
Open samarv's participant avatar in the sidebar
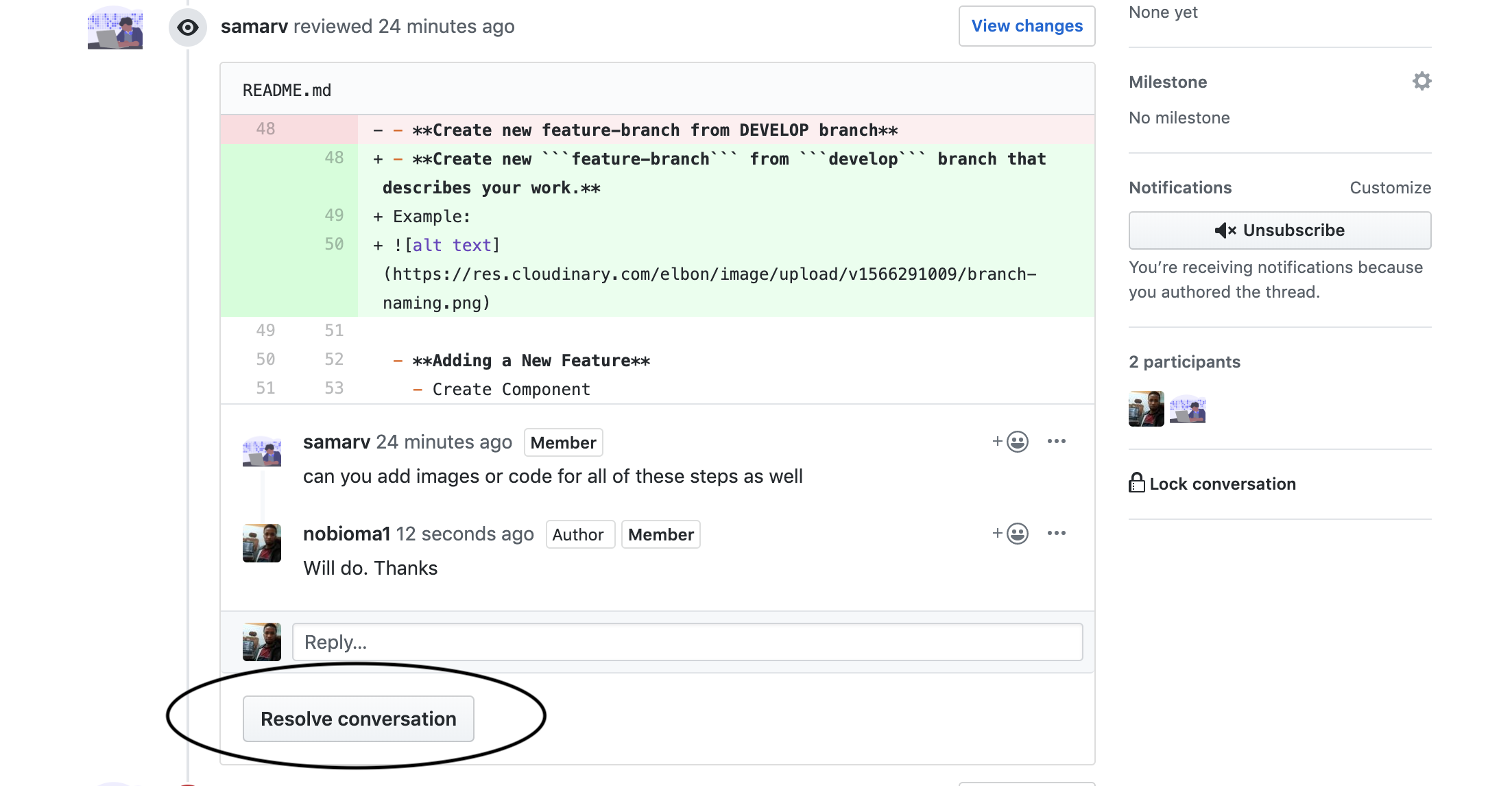click(1187, 409)
